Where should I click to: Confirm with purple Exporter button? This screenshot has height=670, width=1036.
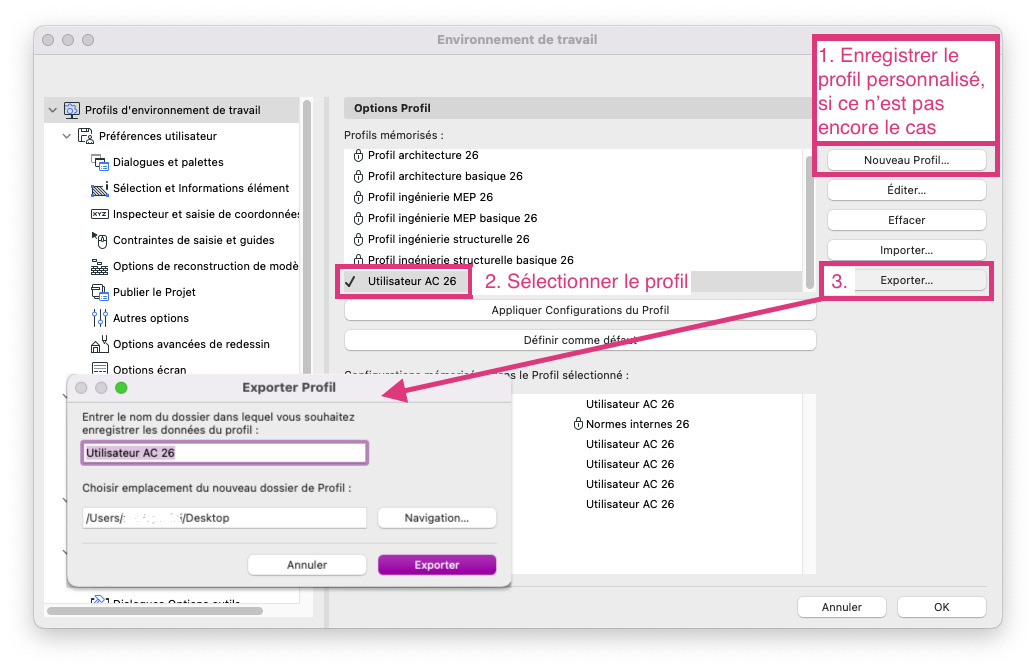(x=437, y=565)
